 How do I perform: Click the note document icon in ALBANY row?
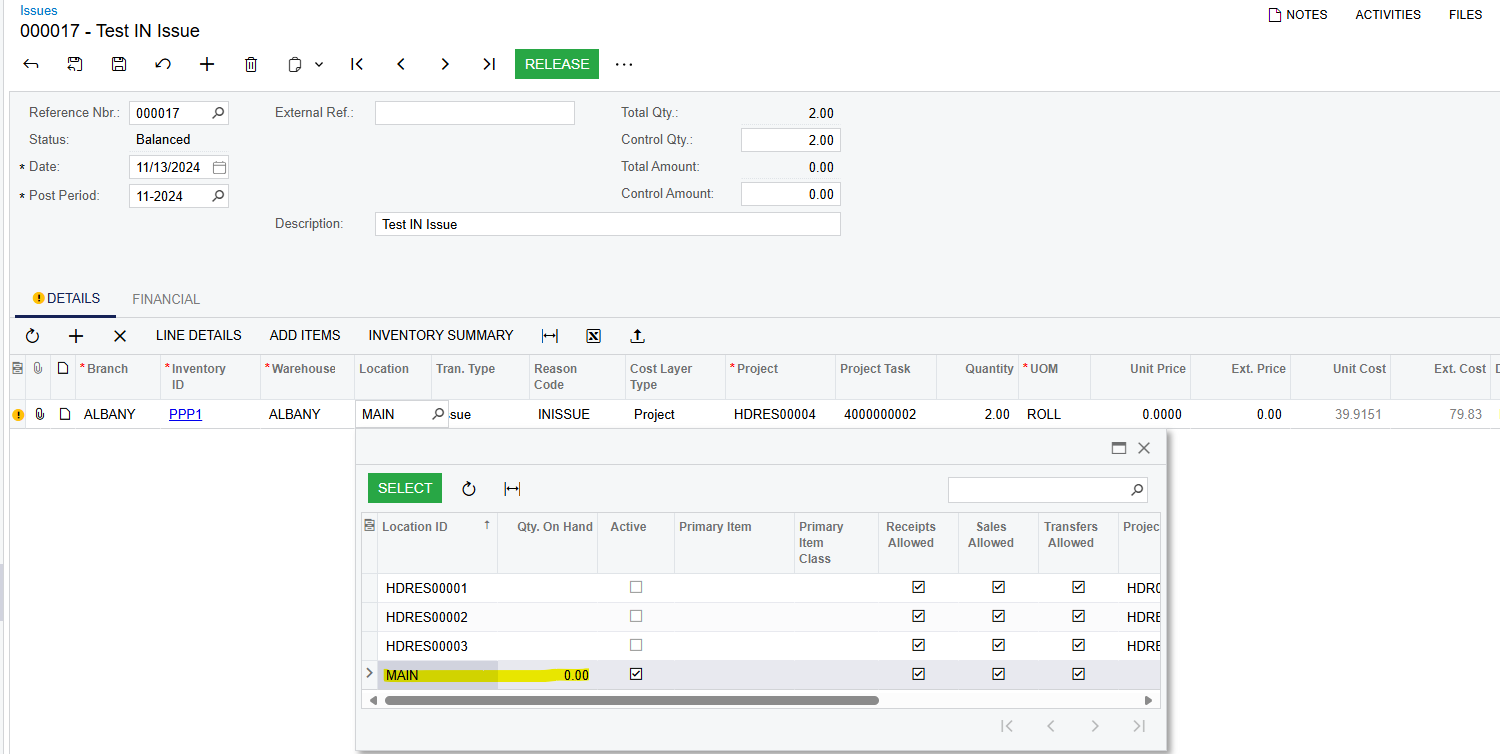click(64, 414)
